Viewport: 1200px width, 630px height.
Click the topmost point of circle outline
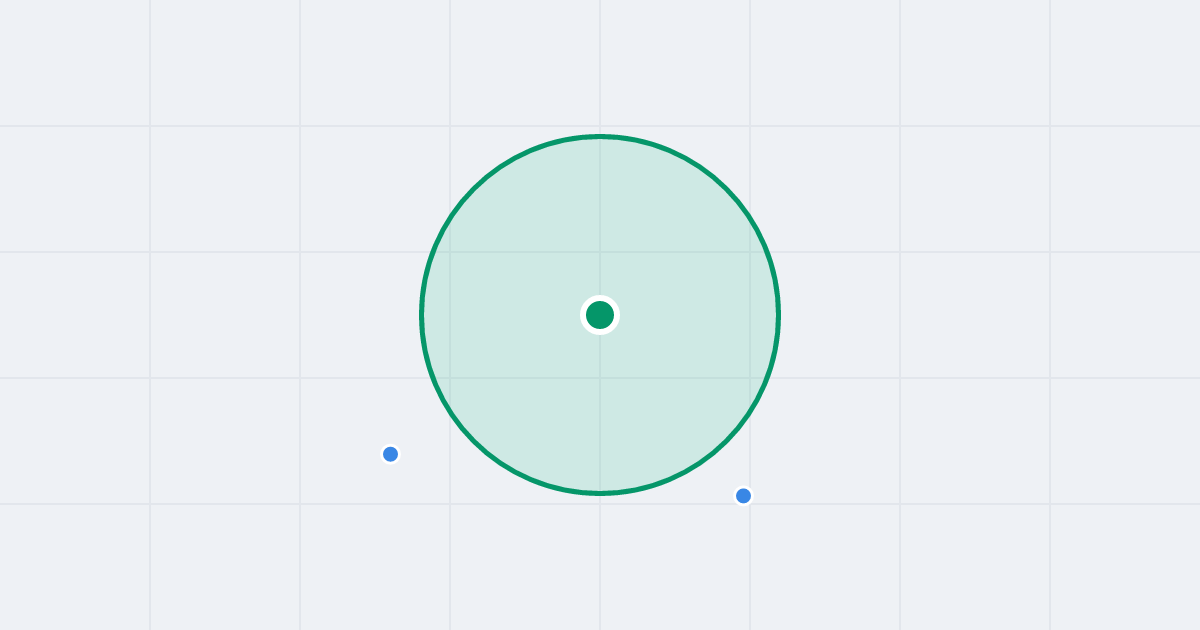tap(600, 136)
